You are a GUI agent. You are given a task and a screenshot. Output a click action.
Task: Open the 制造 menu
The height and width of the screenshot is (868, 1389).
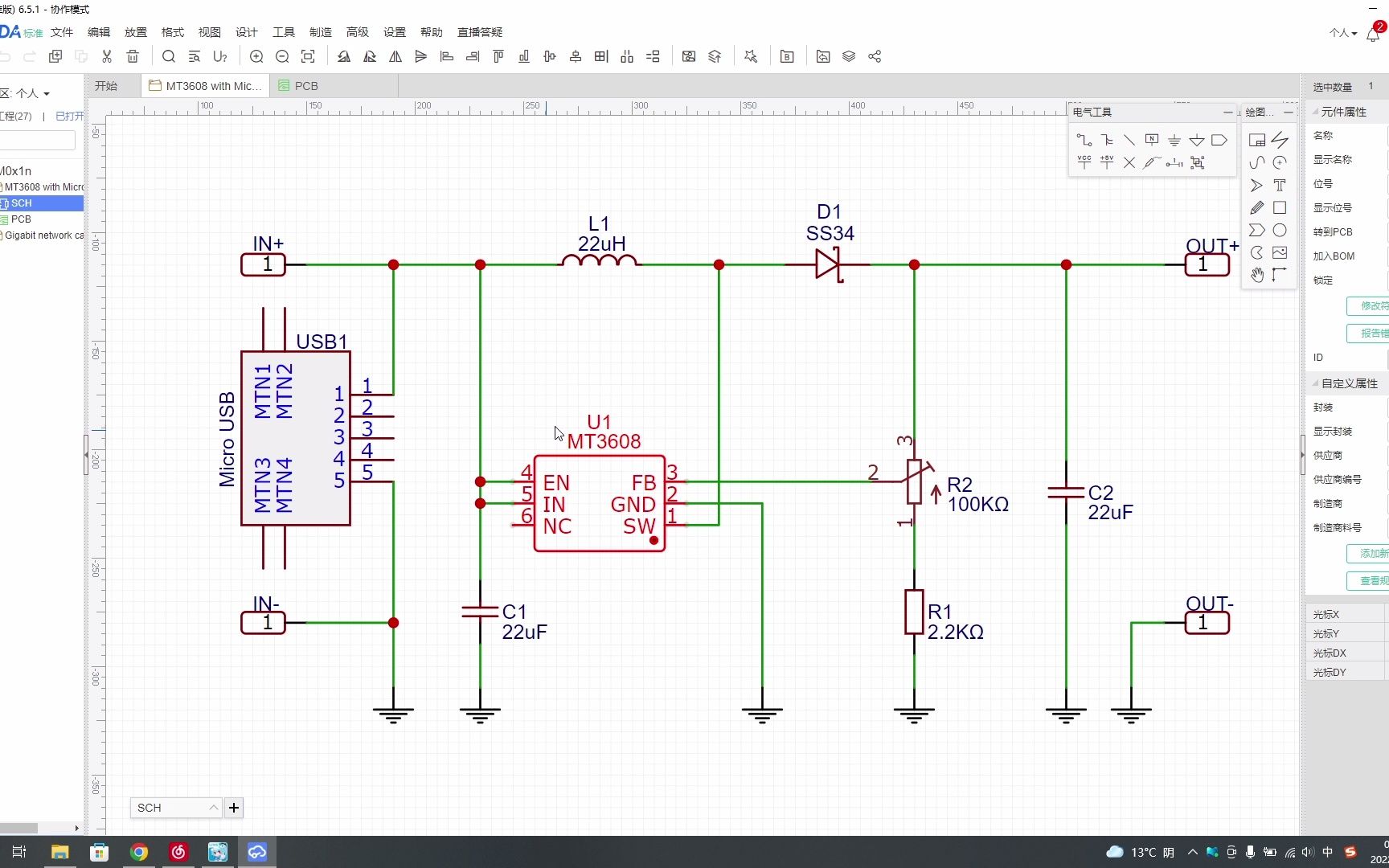(x=321, y=32)
